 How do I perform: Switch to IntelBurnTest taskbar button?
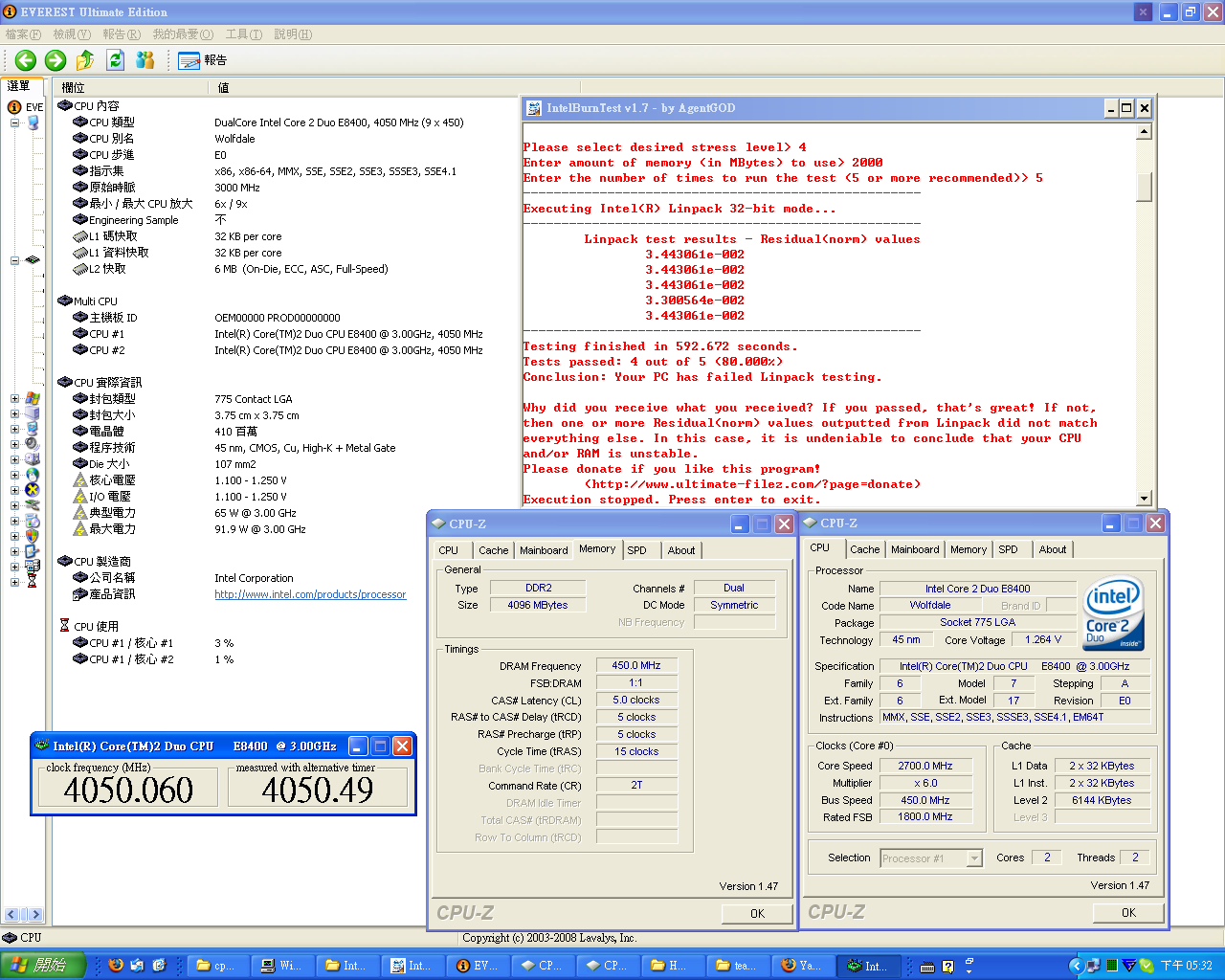tap(413, 966)
